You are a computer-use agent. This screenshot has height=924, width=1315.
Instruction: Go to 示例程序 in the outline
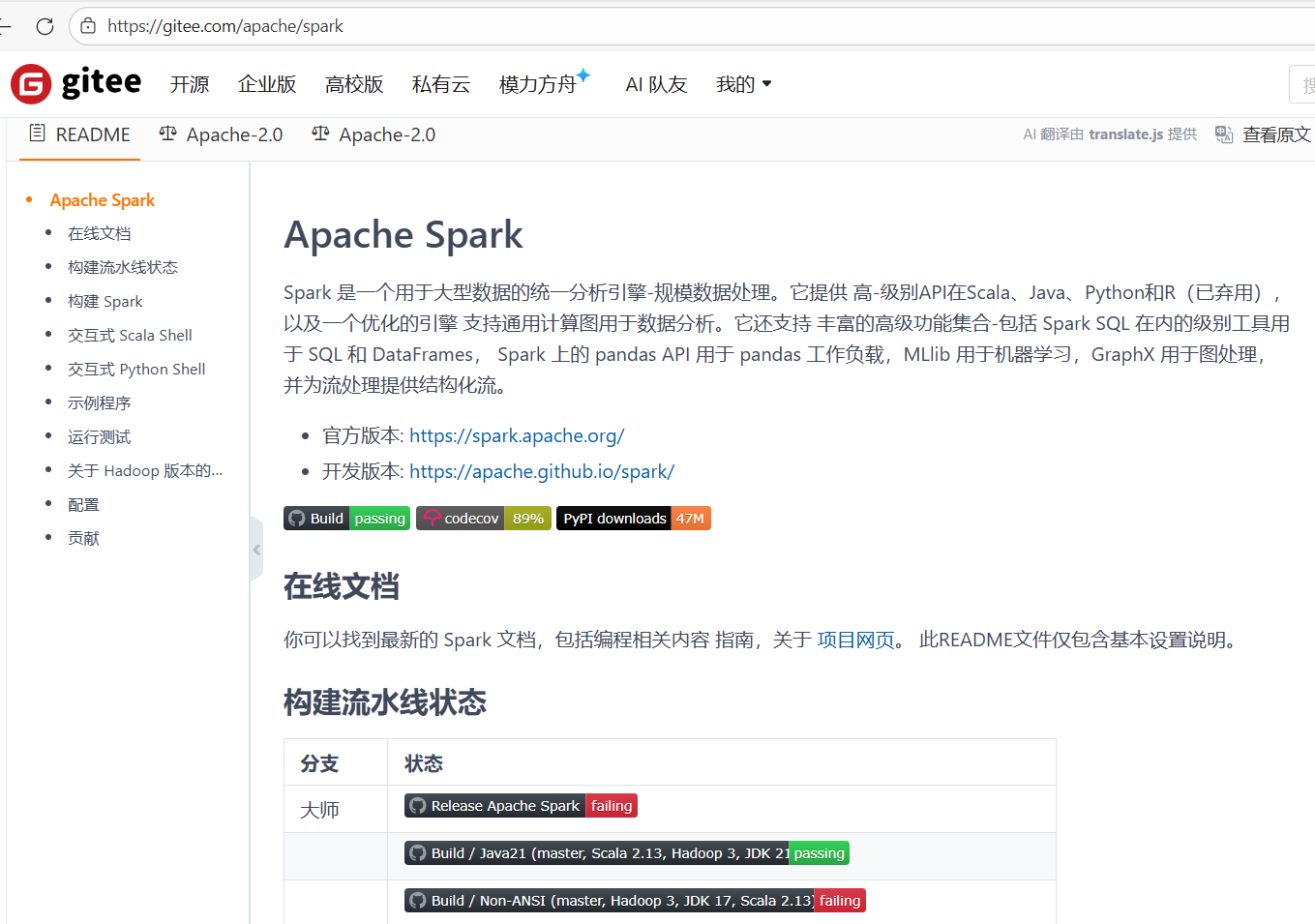(99, 402)
